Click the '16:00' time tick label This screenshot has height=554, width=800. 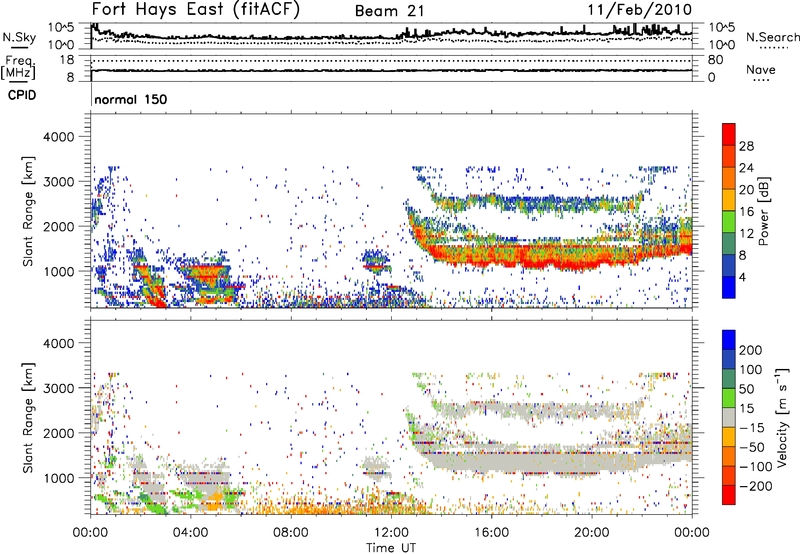coord(491,533)
